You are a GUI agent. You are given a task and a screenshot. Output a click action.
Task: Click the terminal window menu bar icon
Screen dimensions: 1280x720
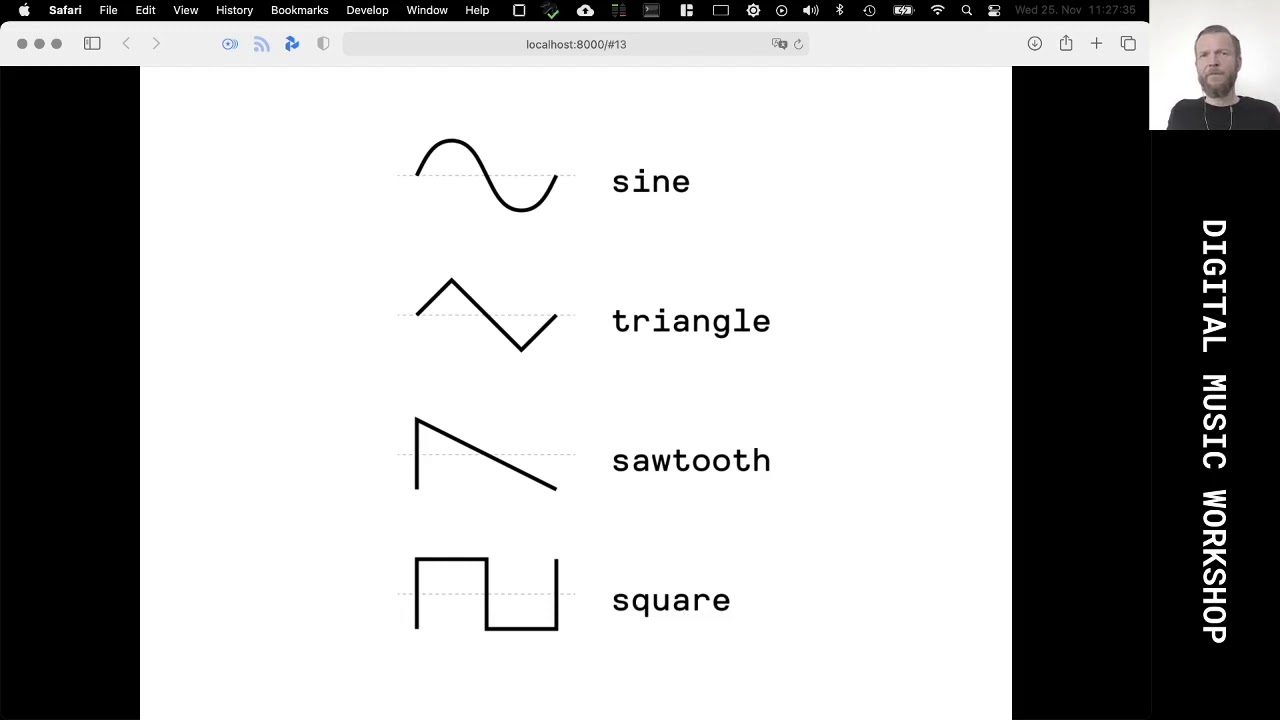(651, 10)
